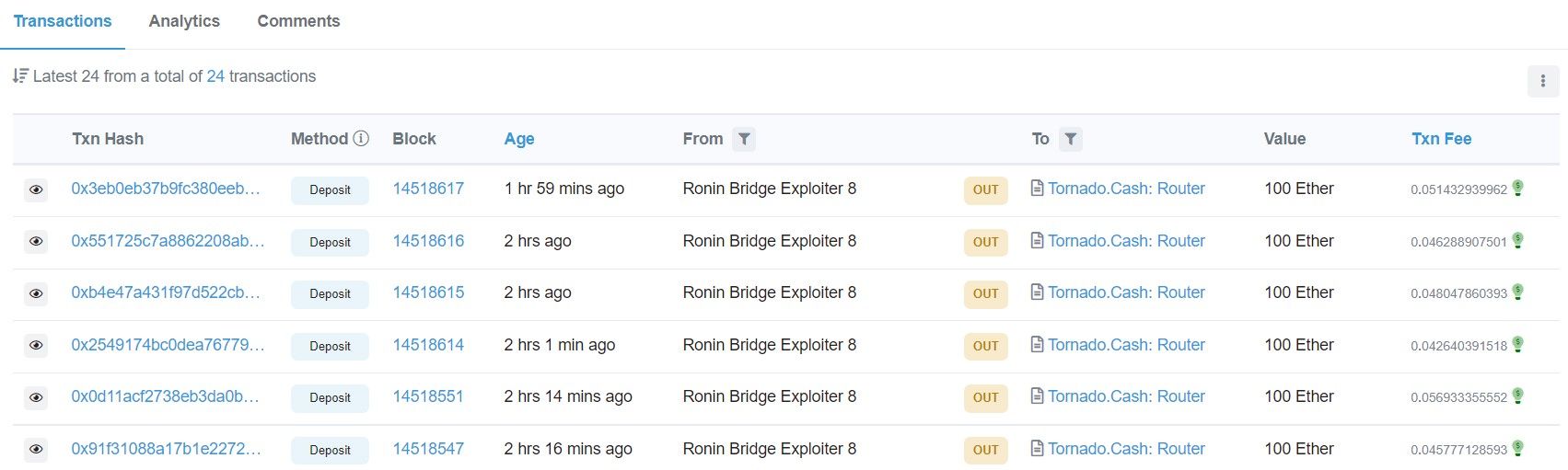Toggle eye preview for transaction 0xb4e47a431f97d522cb

click(36, 293)
